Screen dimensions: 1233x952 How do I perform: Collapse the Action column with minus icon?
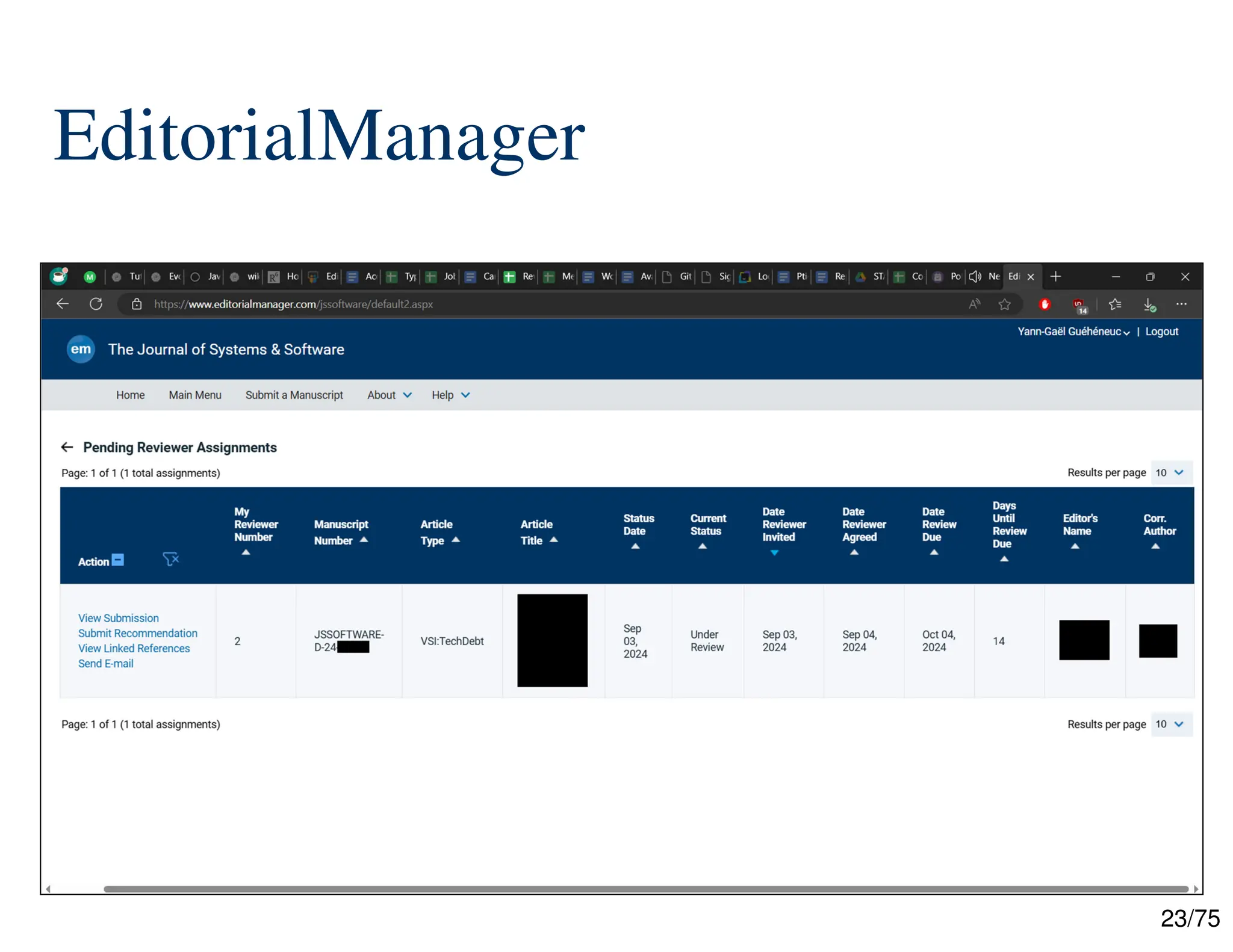[x=119, y=560]
